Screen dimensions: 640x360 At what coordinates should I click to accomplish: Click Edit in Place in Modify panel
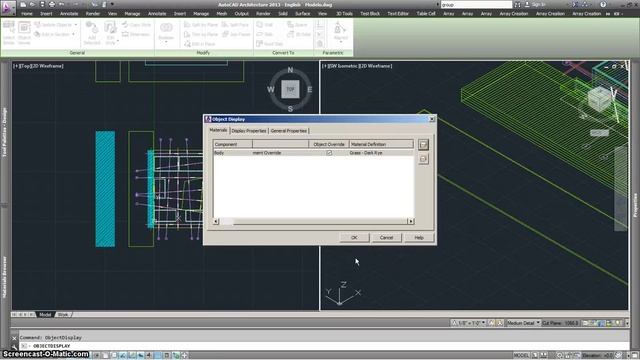pos(200,44)
